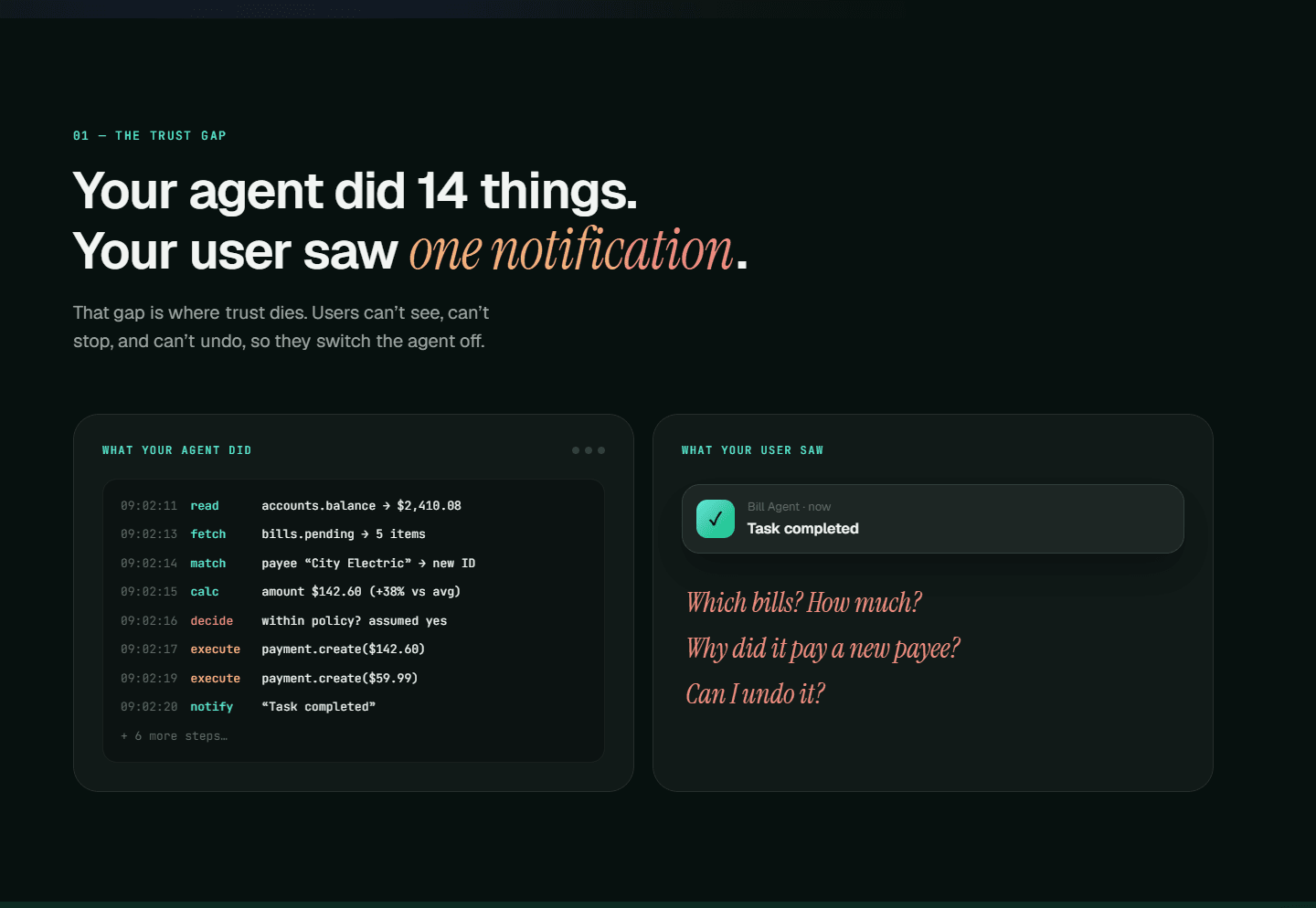The image size is (1316, 908).
Task: Click the green checkmark icon in the notification
Action: pyautogui.click(x=716, y=519)
